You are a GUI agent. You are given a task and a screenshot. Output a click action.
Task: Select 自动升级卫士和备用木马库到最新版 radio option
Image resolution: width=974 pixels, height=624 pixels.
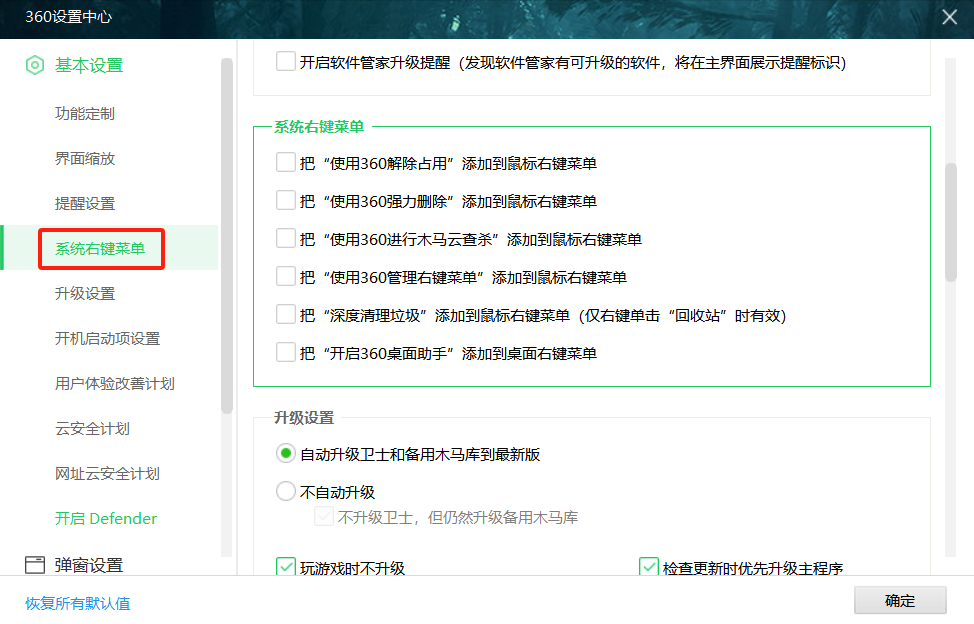[x=286, y=454]
